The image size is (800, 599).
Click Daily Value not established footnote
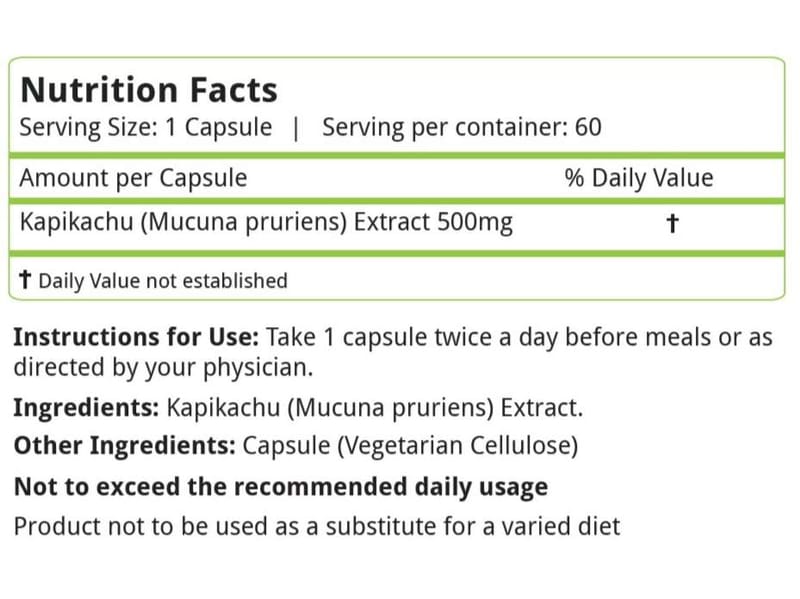163,281
